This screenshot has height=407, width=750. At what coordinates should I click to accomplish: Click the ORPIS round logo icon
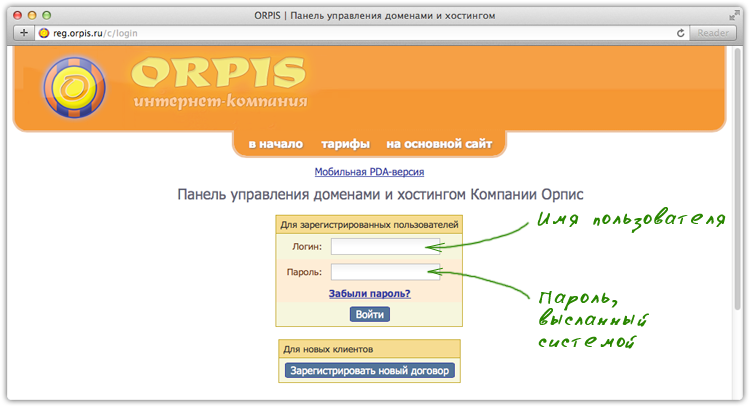[75, 88]
